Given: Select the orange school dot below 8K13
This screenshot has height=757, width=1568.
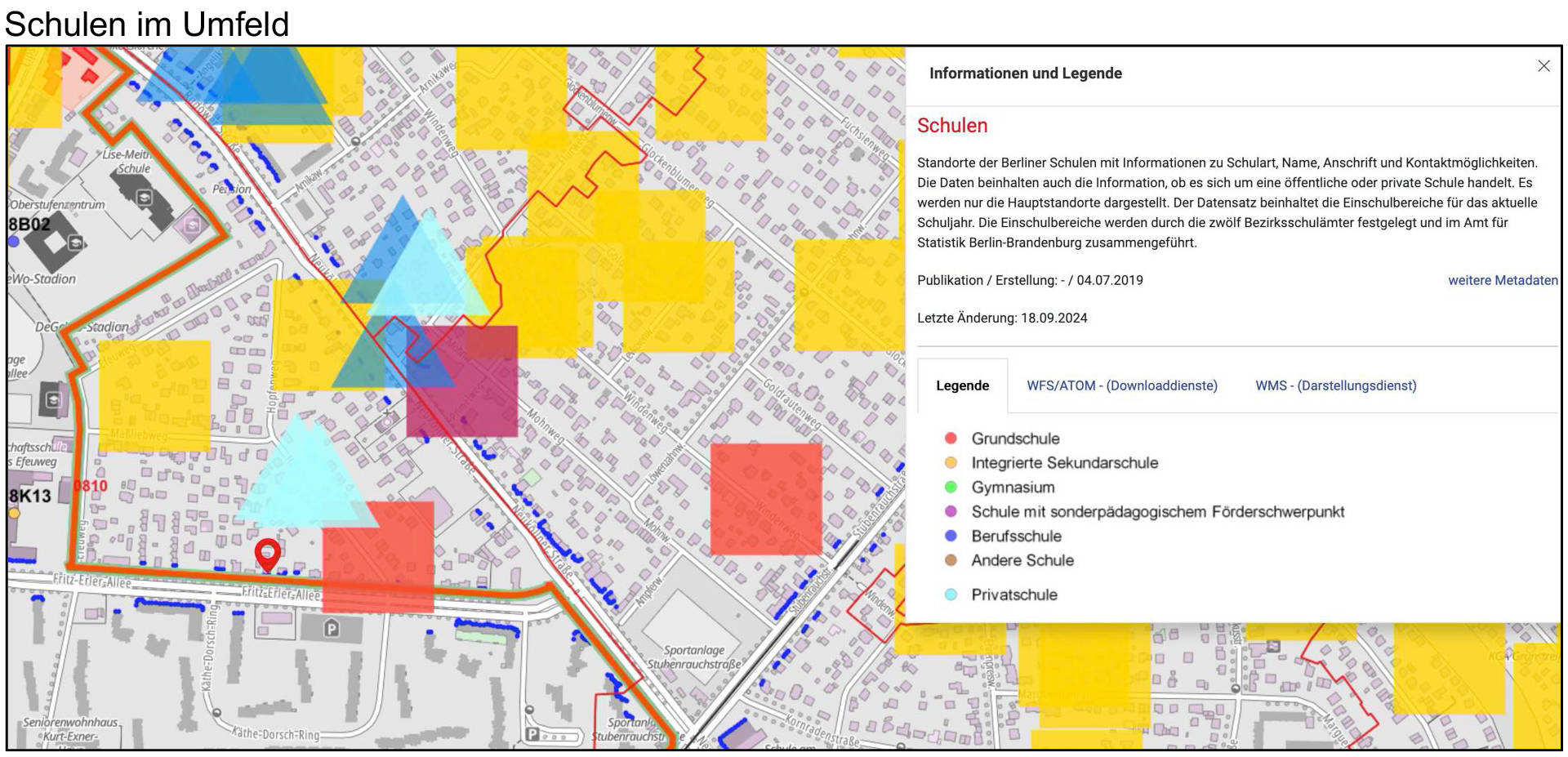Looking at the screenshot, I should [14, 514].
